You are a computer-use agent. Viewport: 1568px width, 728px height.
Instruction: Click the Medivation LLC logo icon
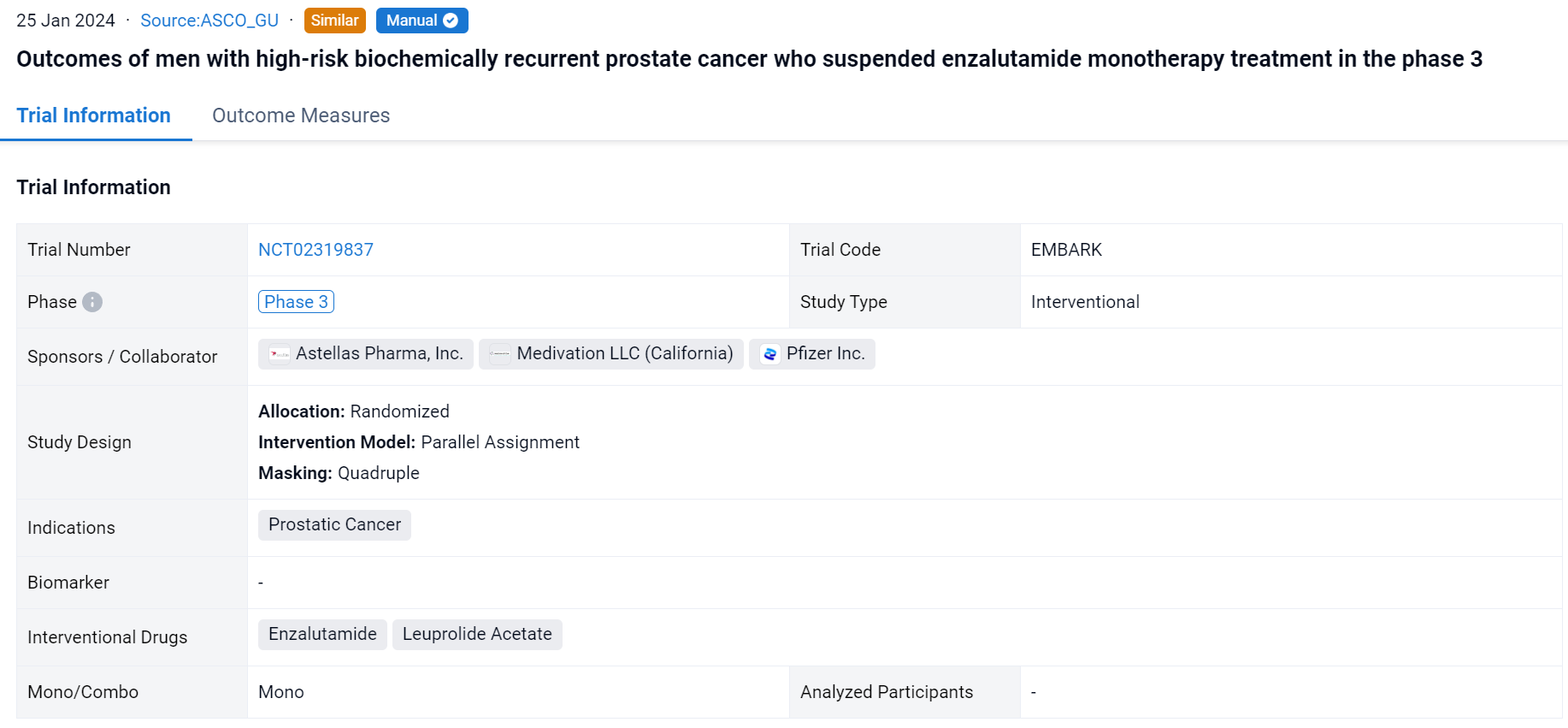pos(500,354)
